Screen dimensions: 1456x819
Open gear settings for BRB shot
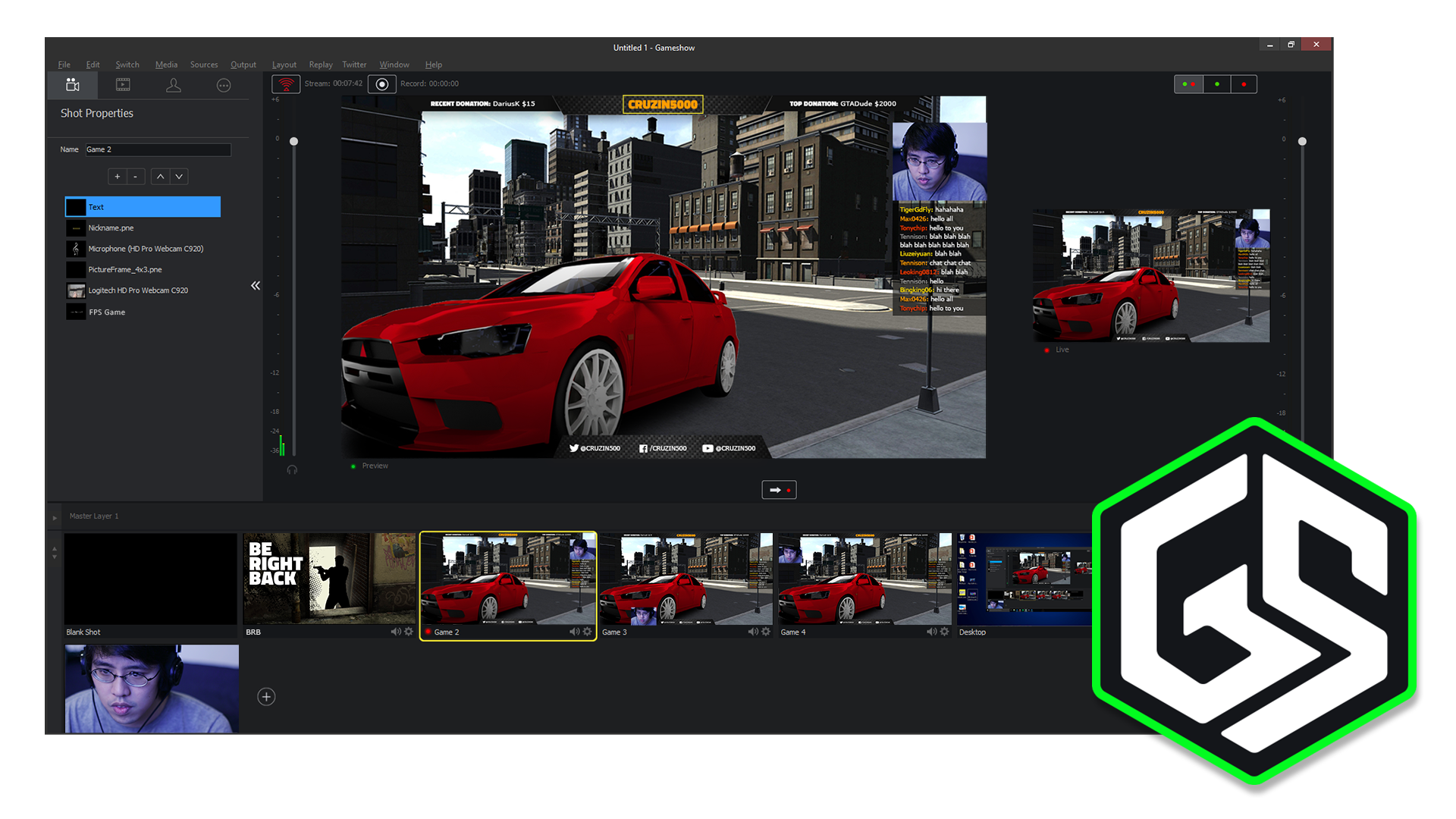tap(409, 632)
